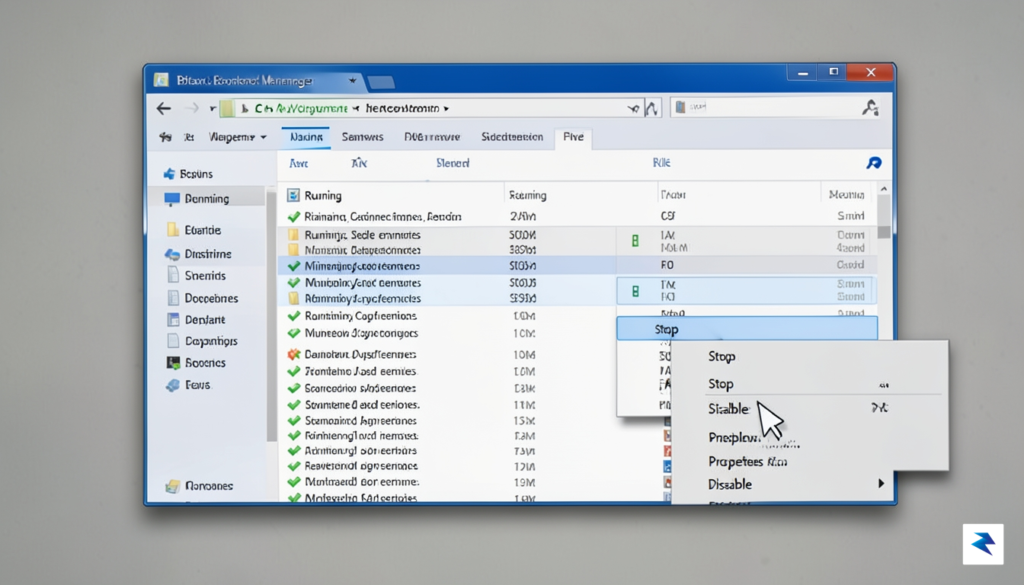Click the 'Slenerd' link under the tabs
This screenshot has width=1024, height=585.
pyautogui.click(x=453, y=163)
